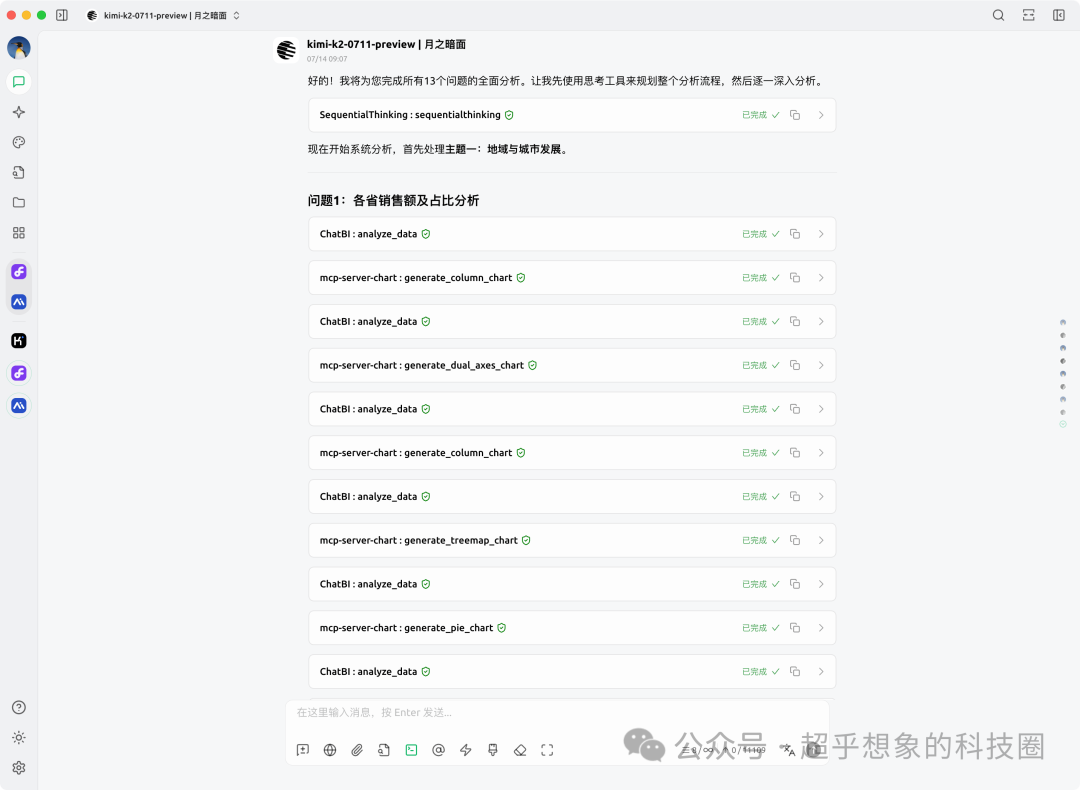1080x790 pixels.
Task: Click shield icon beside generate_pie_chart
Action: pyautogui.click(x=501, y=627)
